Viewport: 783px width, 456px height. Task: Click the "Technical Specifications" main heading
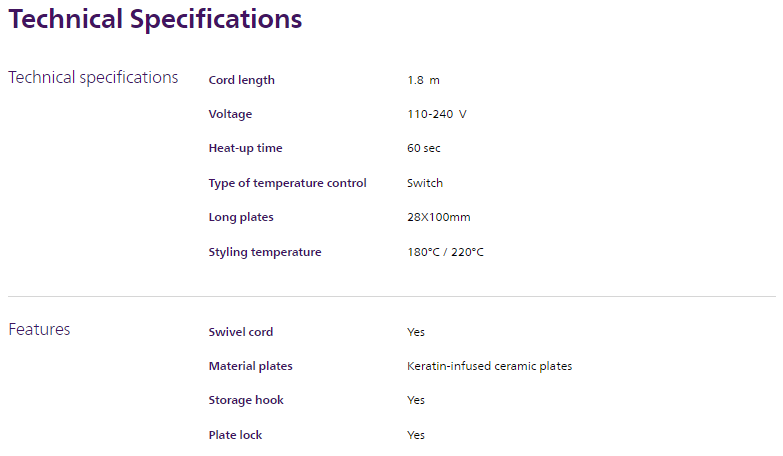tap(155, 19)
